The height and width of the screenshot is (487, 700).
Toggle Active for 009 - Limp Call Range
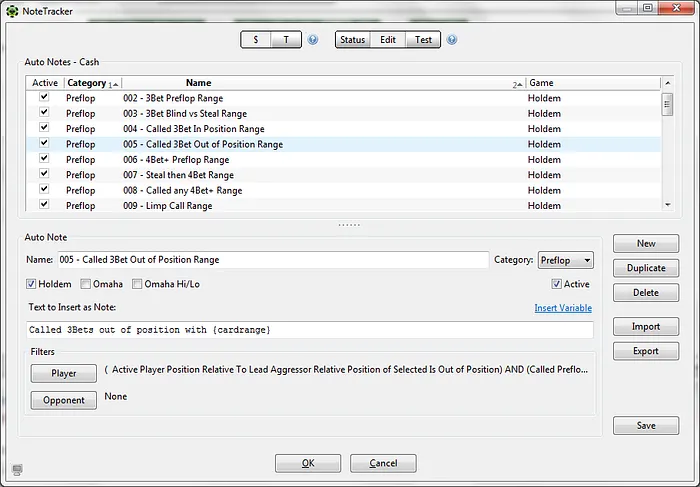pos(44,204)
